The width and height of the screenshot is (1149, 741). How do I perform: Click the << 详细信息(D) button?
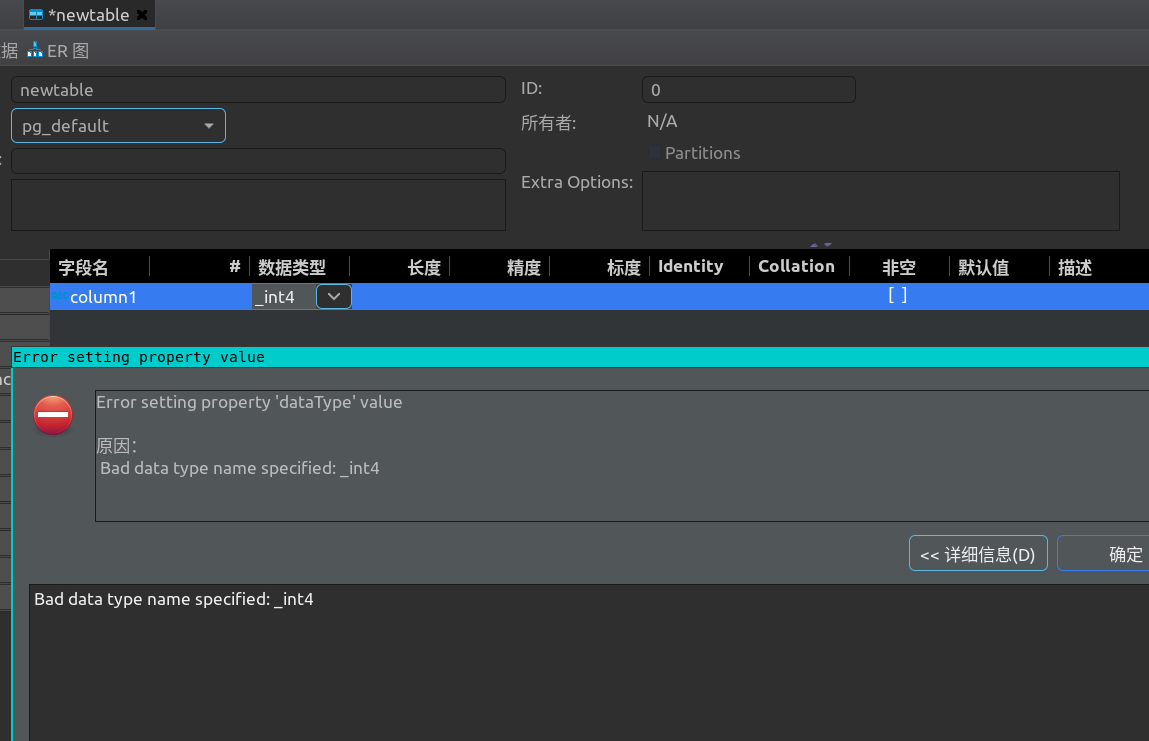pyautogui.click(x=977, y=553)
